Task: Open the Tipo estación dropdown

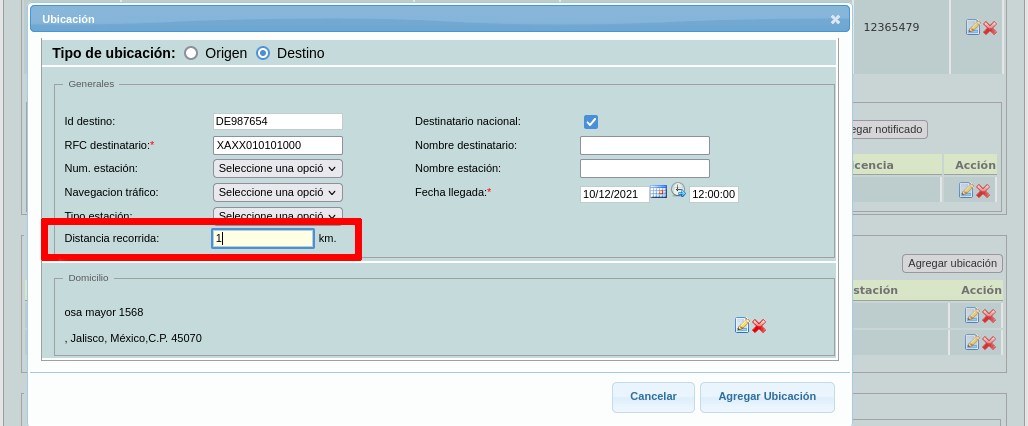Action: 278,214
